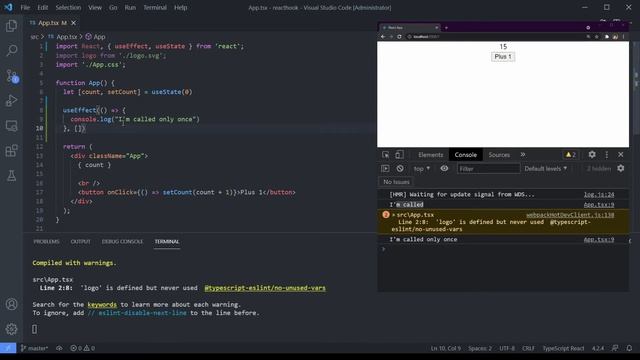Open the typescript-eslint/no-unused-vars terminal link

click(x=265, y=288)
